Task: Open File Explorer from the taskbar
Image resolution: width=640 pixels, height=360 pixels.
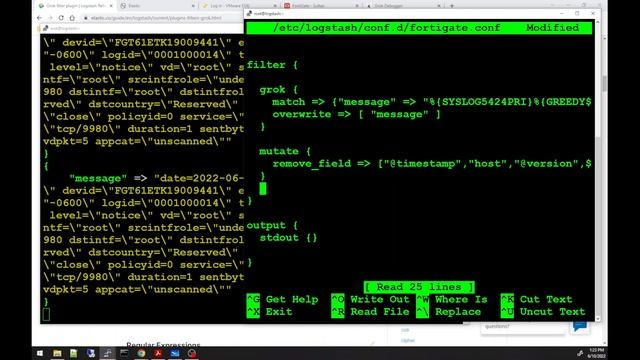Action: (x=57, y=353)
